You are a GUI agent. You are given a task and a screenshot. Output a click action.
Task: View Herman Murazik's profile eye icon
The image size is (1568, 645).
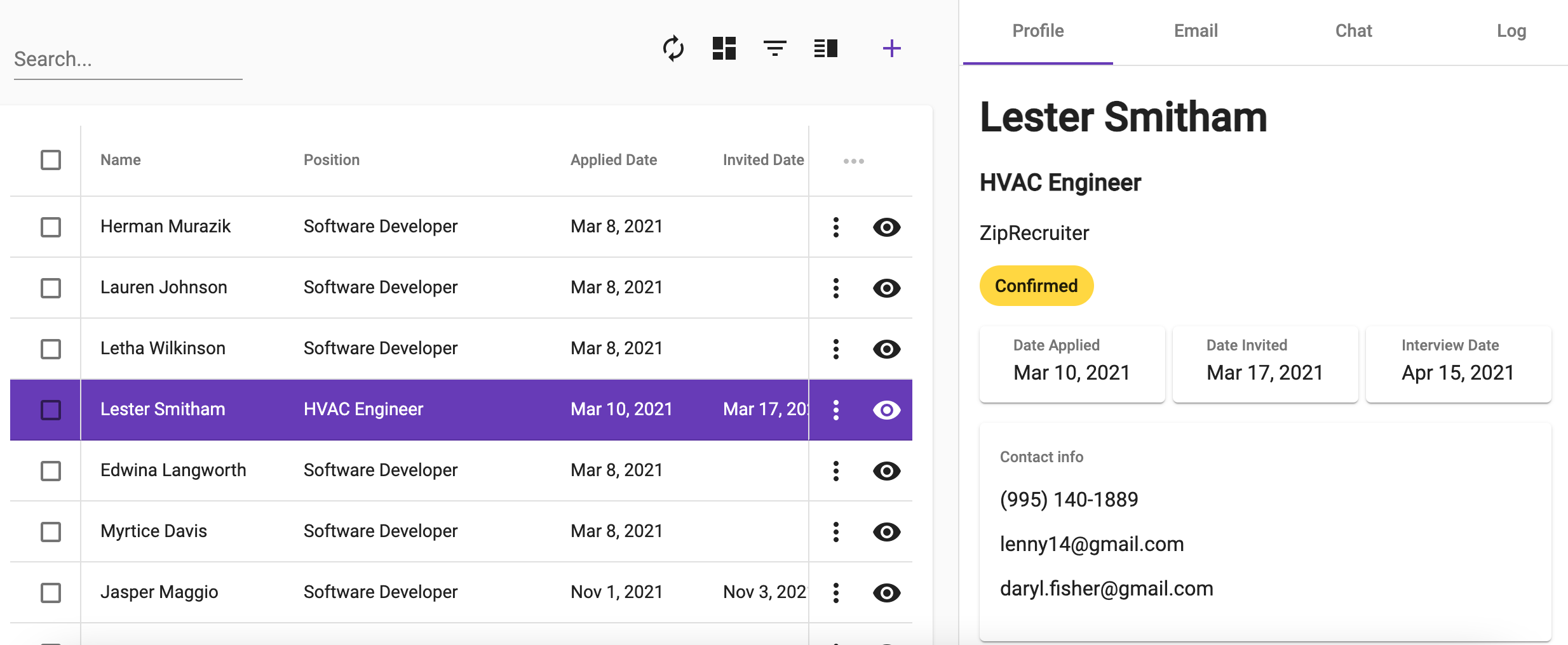pos(886,227)
